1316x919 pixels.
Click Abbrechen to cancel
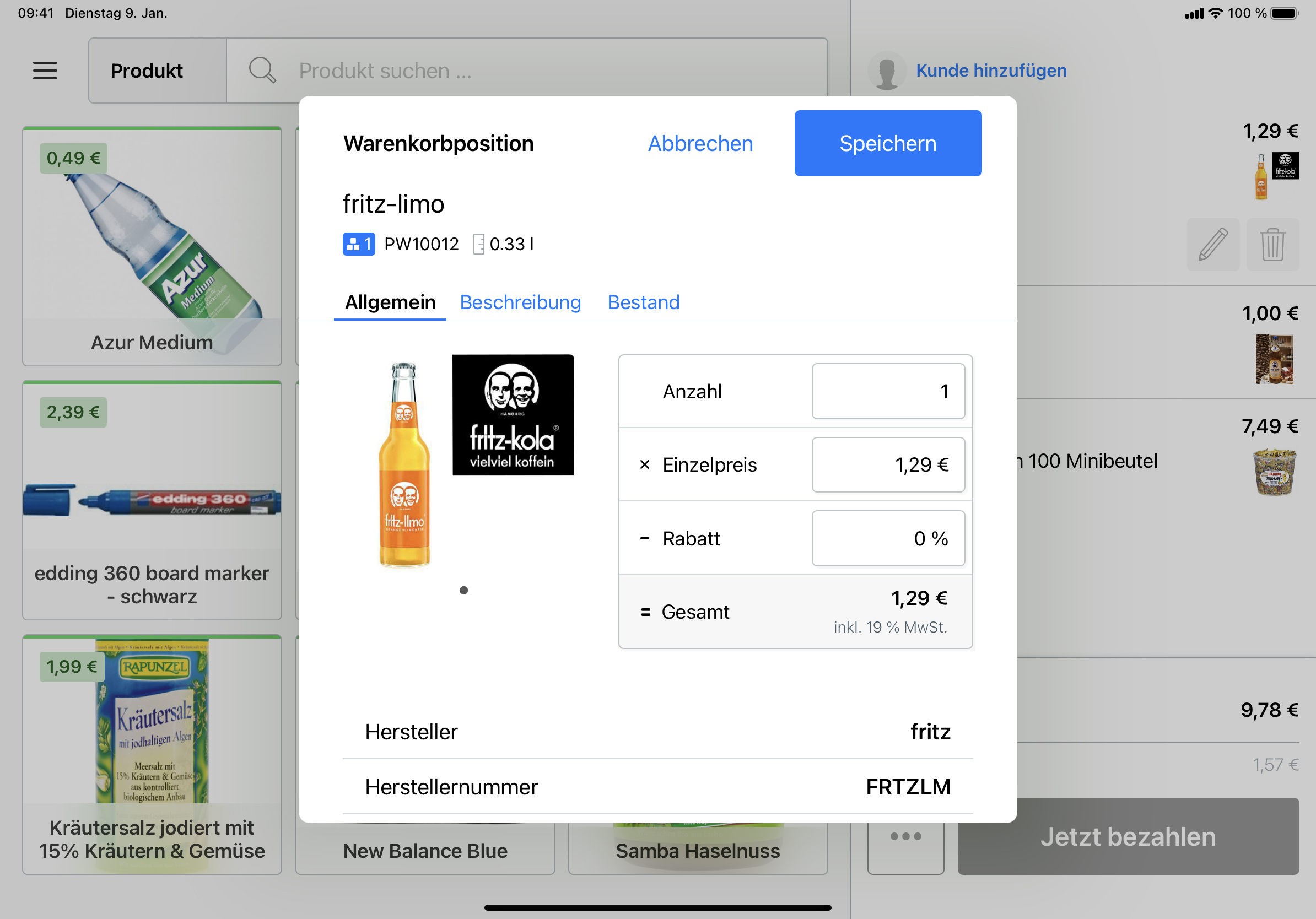700,143
